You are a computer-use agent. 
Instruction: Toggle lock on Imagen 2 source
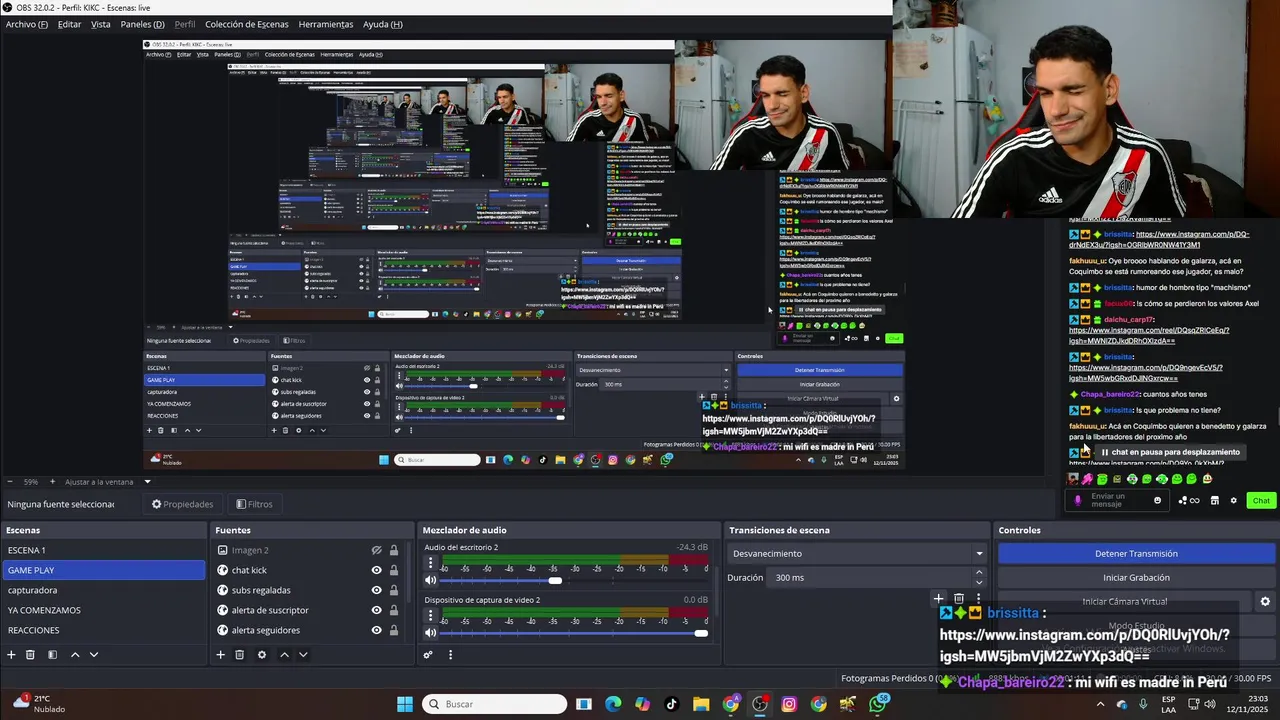(394, 550)
